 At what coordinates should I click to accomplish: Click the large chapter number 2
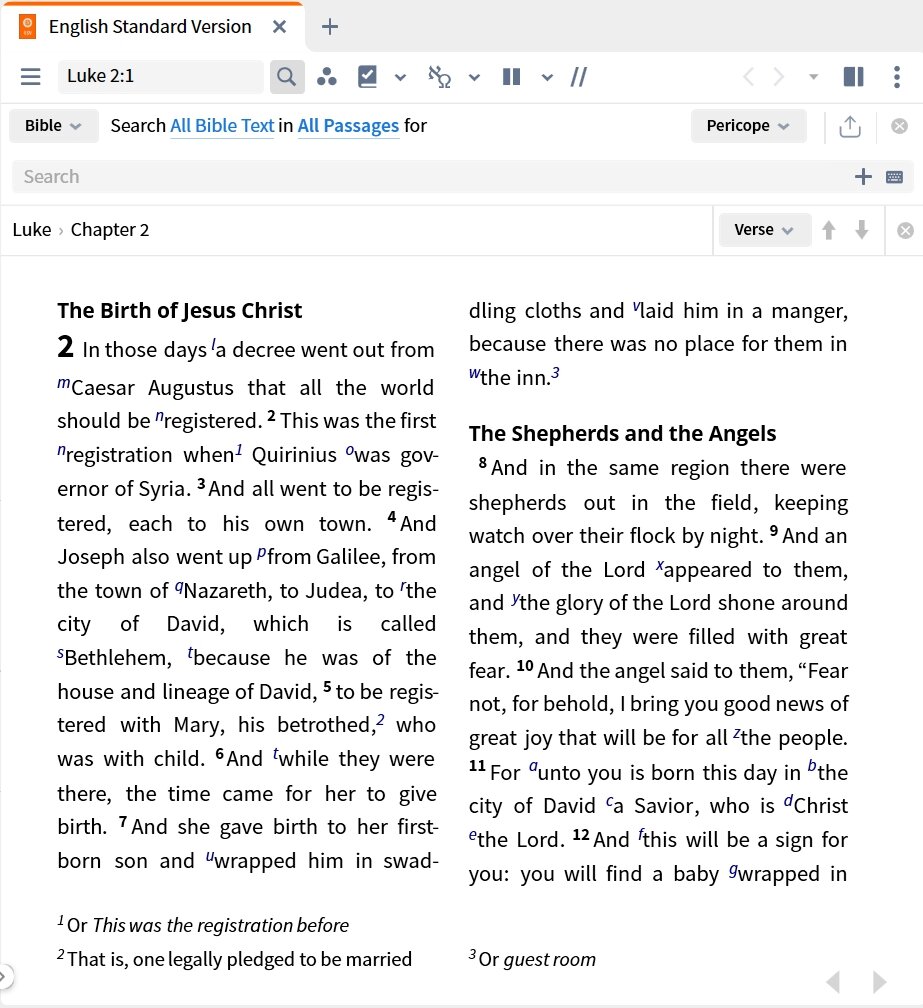[66, 346]
